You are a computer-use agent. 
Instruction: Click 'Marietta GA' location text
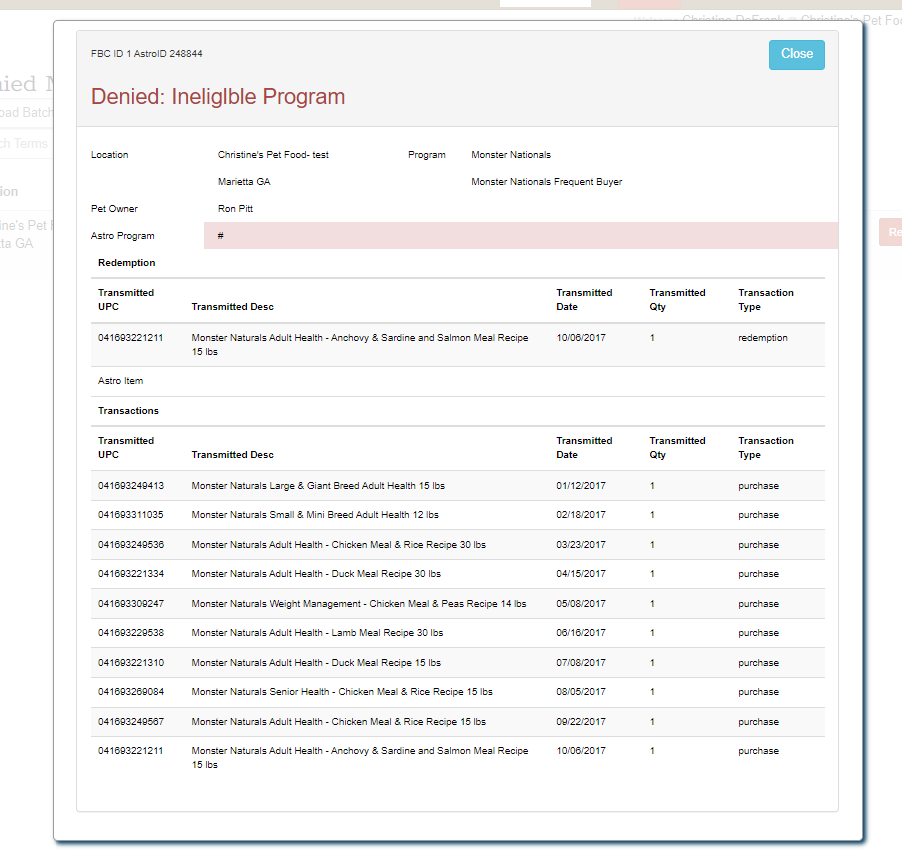coord(244,182)
